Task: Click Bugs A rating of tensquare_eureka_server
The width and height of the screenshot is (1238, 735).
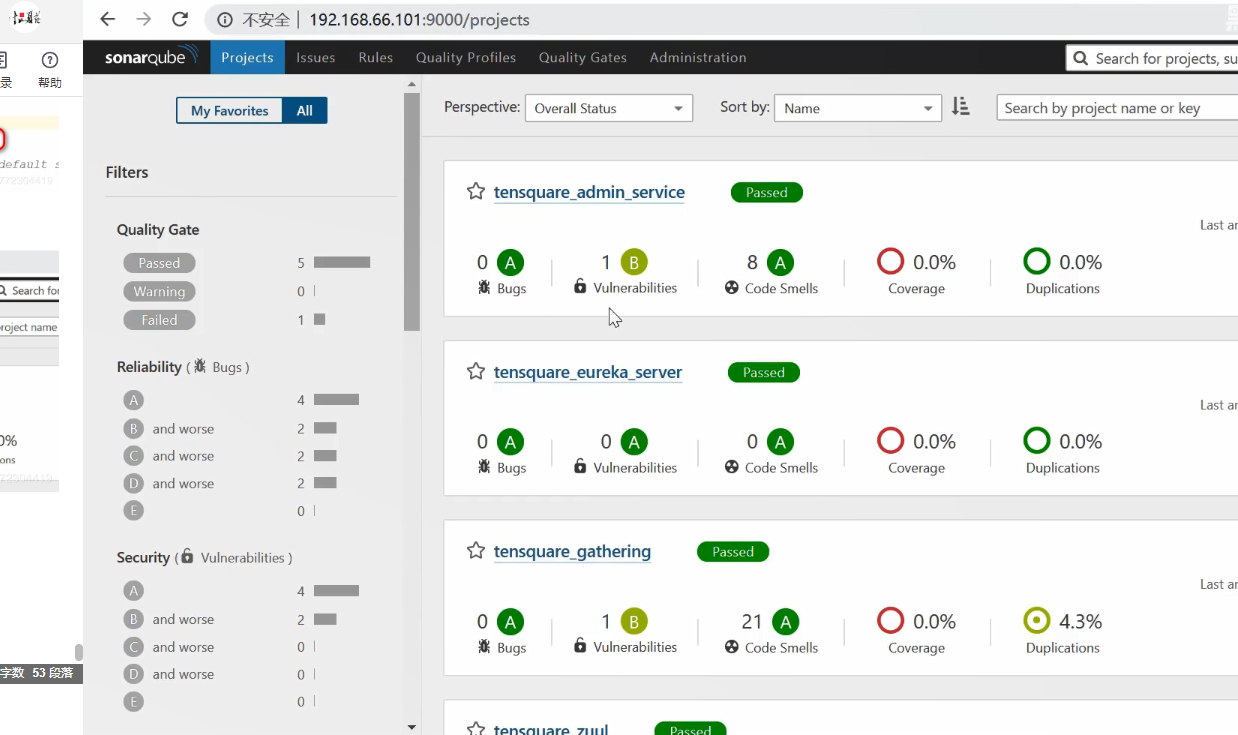Action: click(x=510, y=442)
